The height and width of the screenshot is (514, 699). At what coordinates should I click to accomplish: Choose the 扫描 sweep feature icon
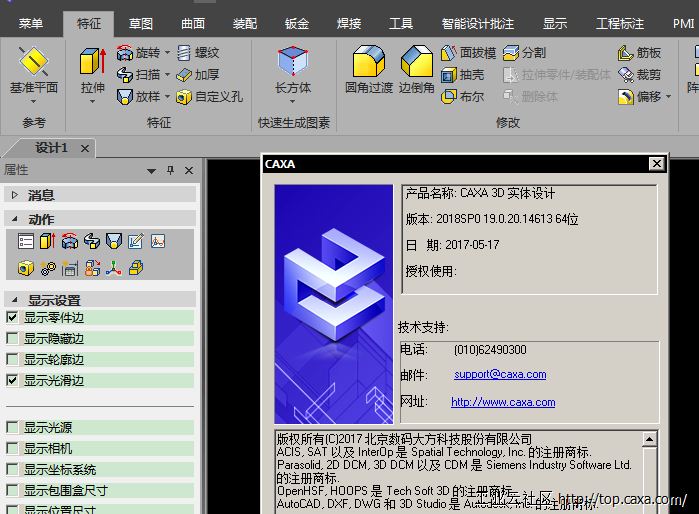pos(125,74)
